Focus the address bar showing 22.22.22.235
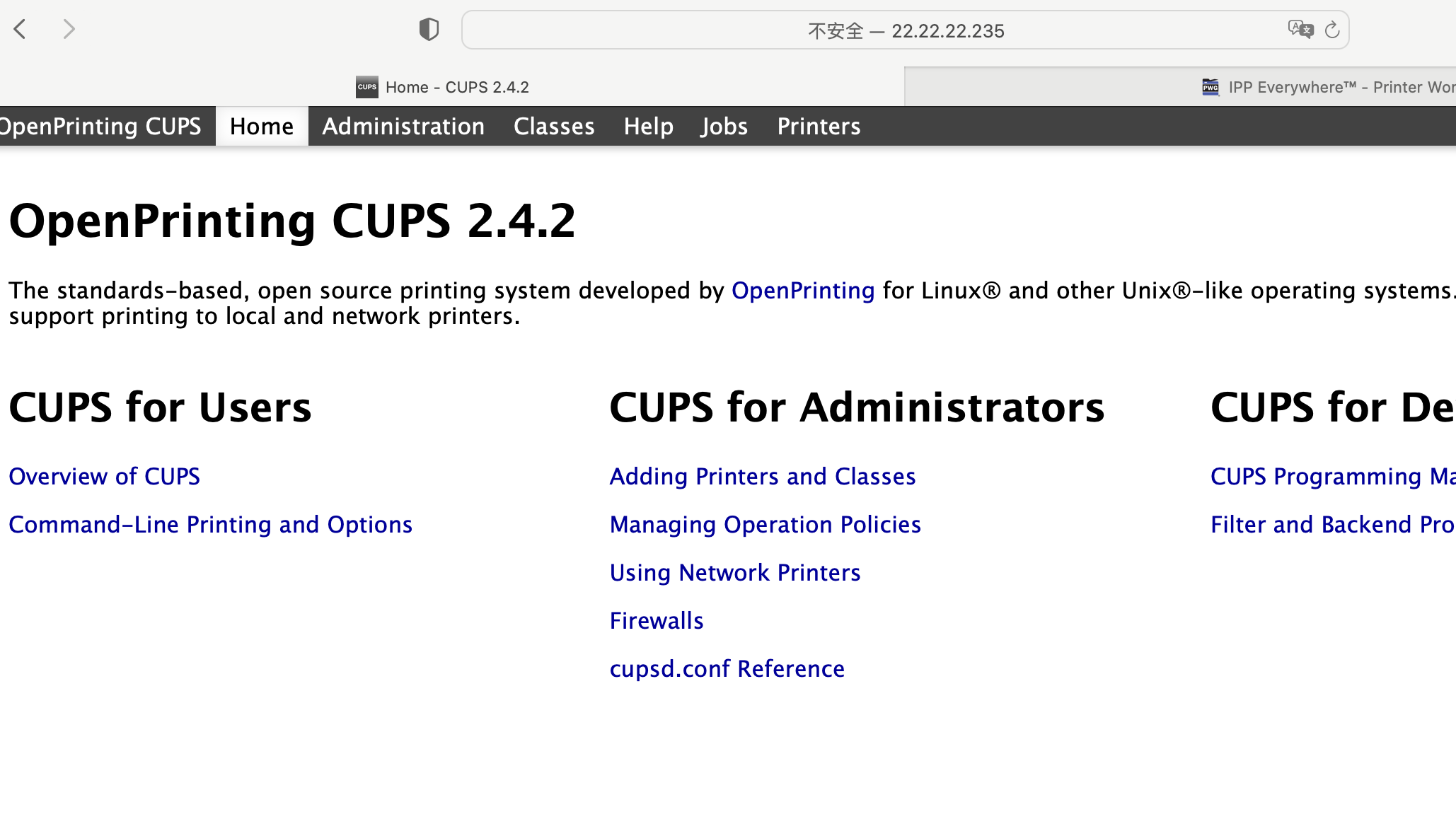 click(906, 30)
